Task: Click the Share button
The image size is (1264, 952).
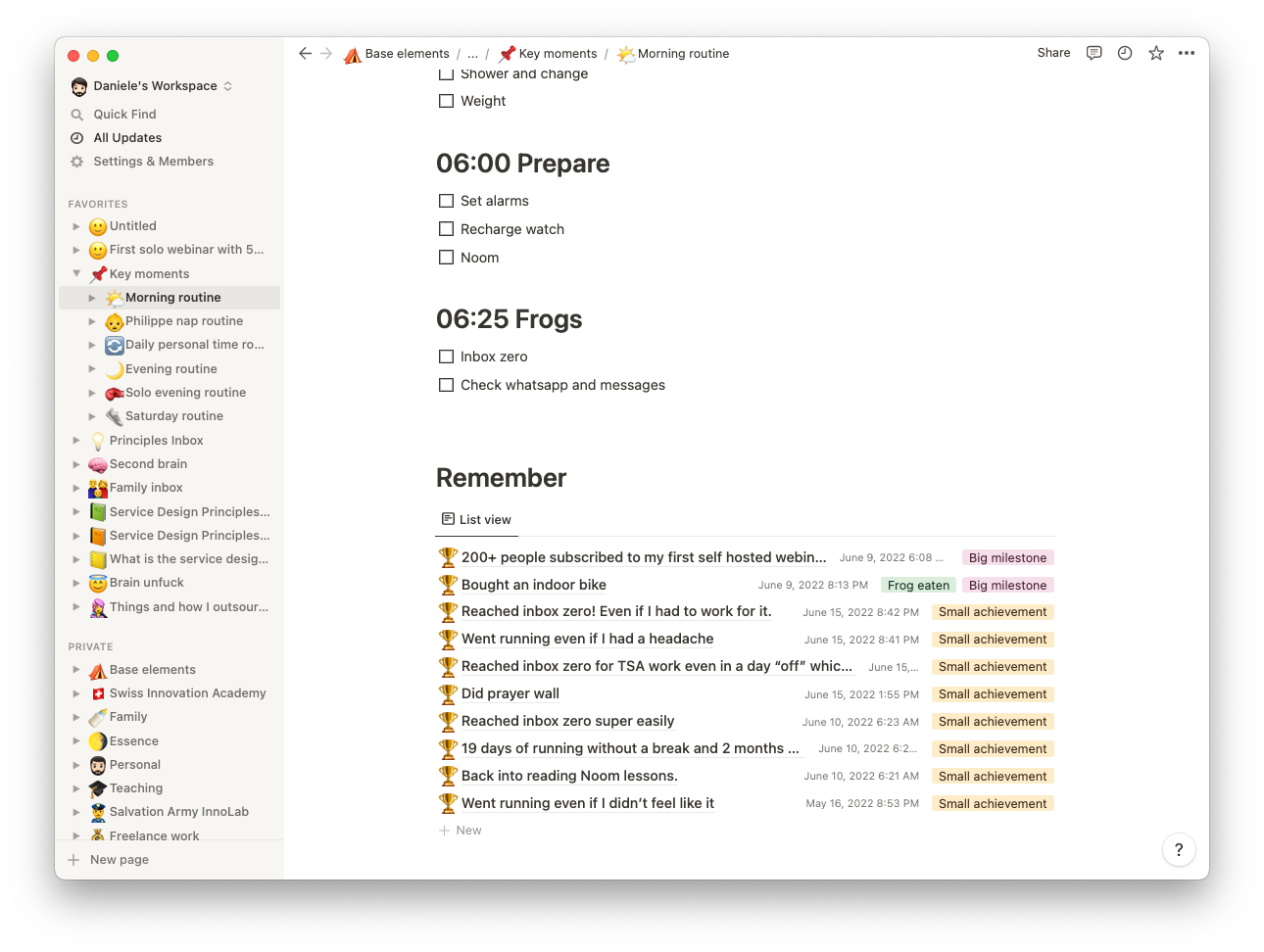Action: tap(1053, 53)
